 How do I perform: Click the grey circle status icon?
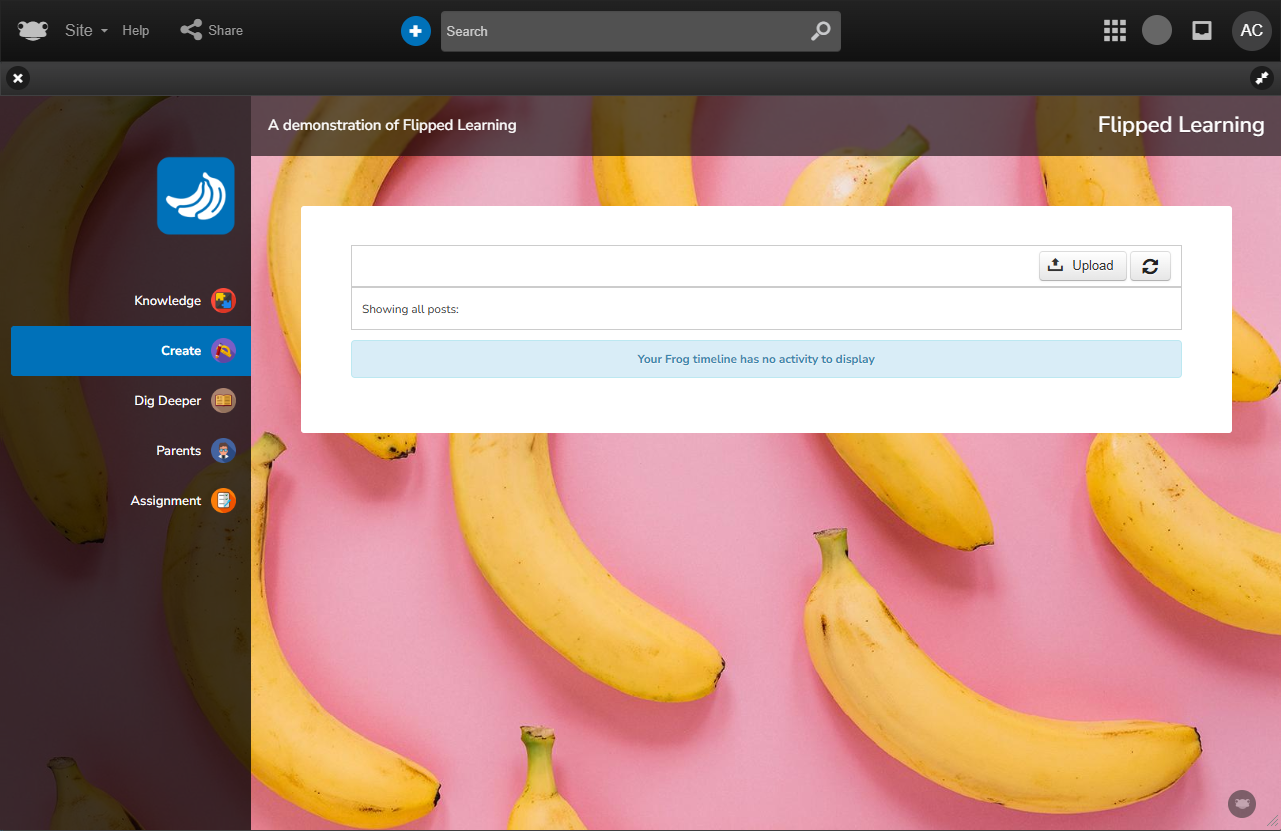tap(1157, 31)
